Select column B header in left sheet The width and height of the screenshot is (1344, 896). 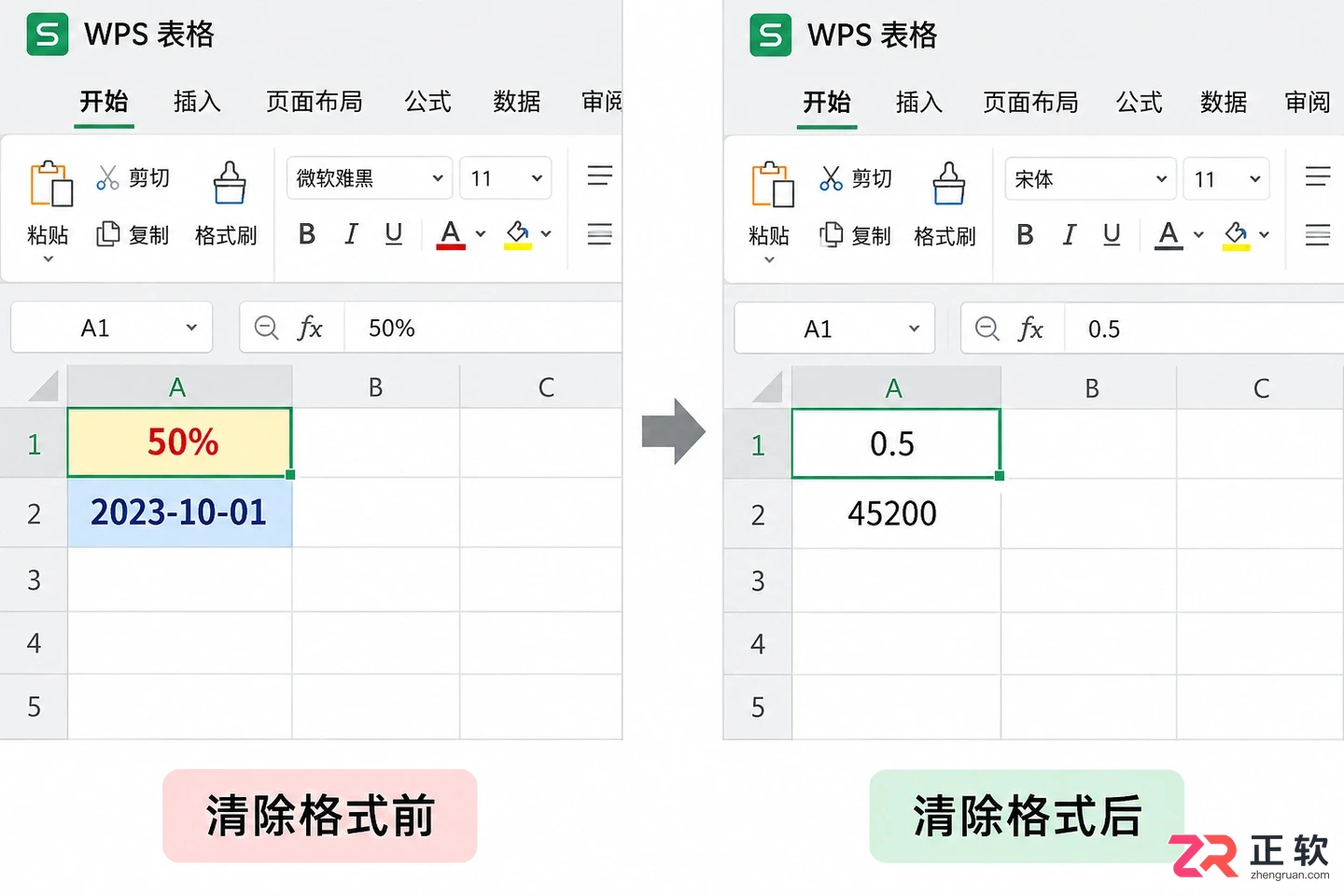375,386
